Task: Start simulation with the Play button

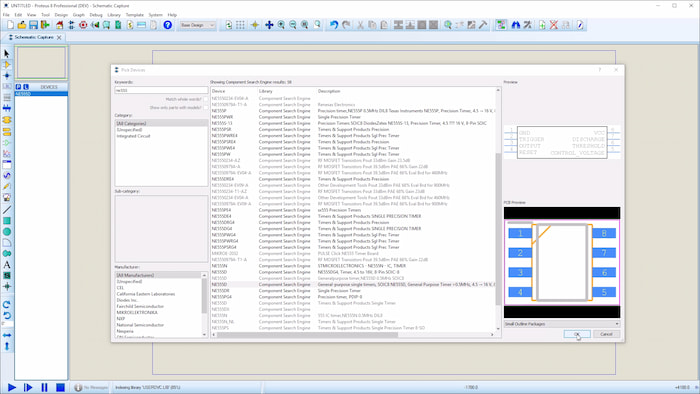Action: [x=12, y=387]
